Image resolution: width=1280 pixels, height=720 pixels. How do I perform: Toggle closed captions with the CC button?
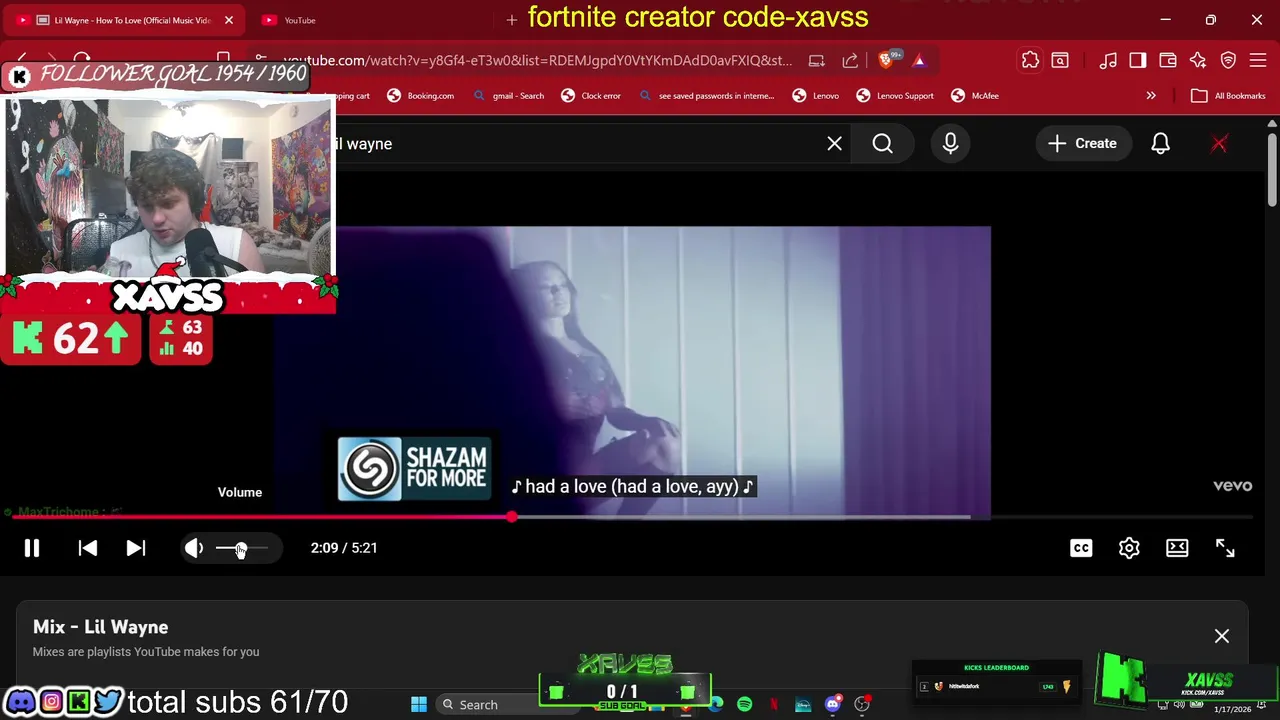point(1081,548)
